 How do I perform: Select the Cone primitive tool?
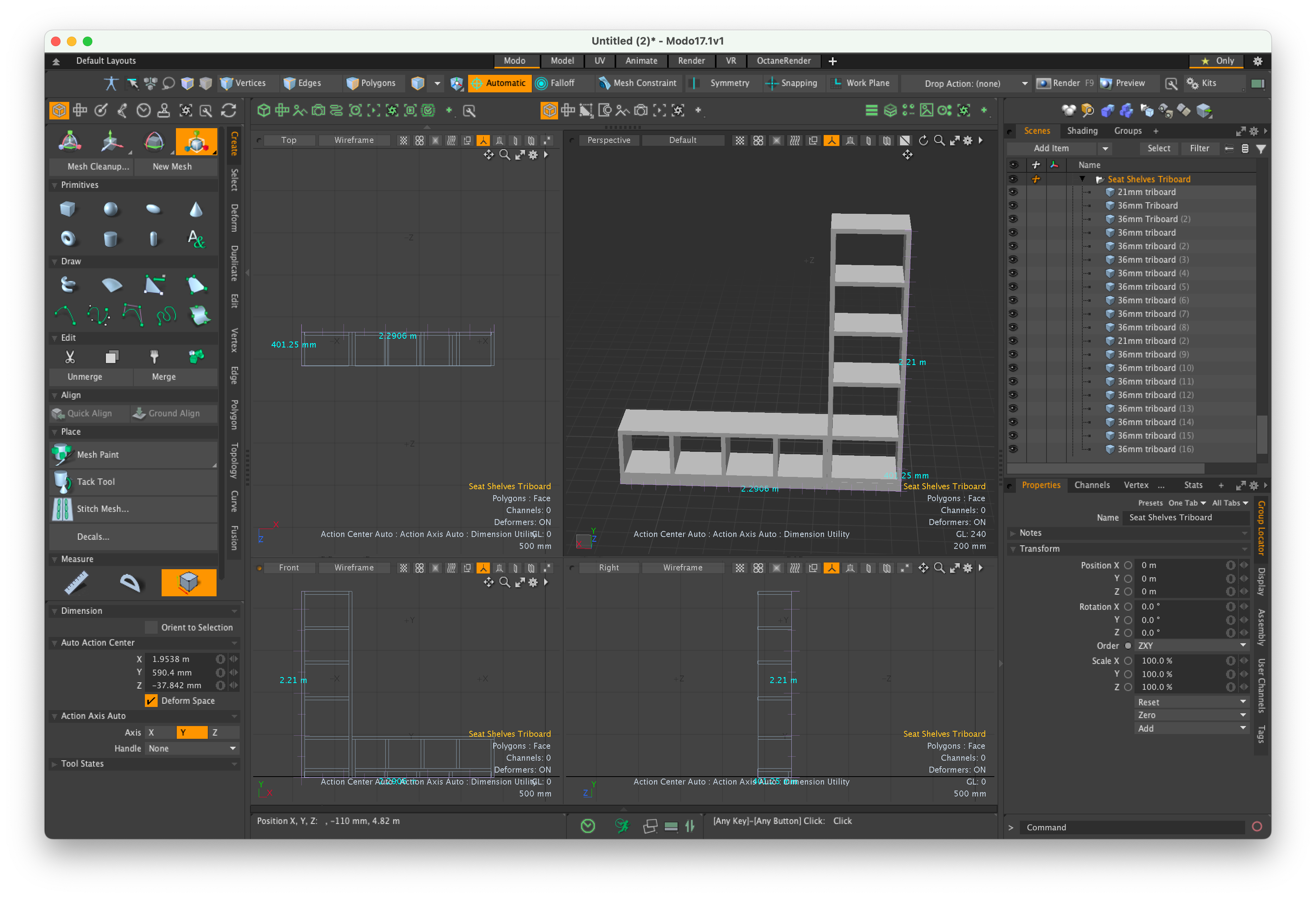click(x=196, y=209)
